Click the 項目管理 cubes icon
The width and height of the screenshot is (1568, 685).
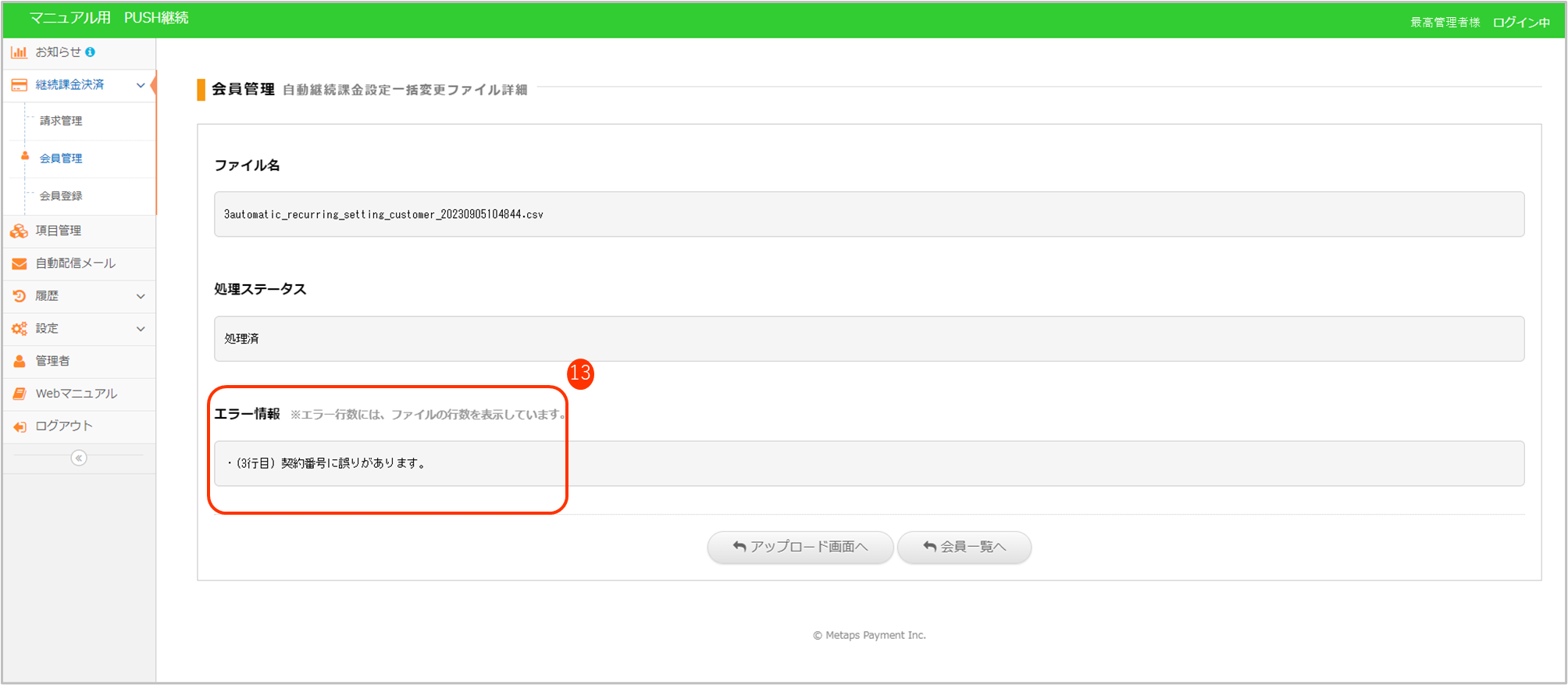pos(19,231)
